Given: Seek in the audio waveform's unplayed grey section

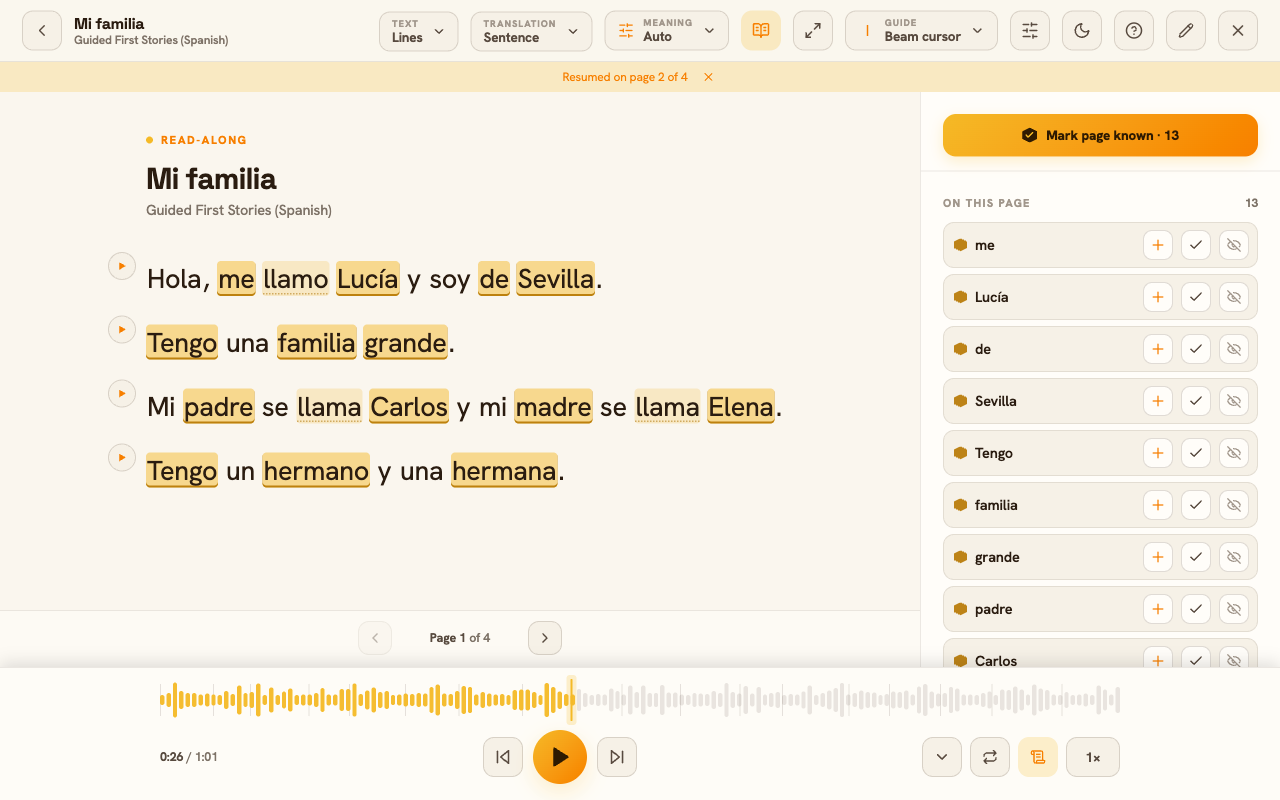Looking at the screenshot, I should point(848,700).
